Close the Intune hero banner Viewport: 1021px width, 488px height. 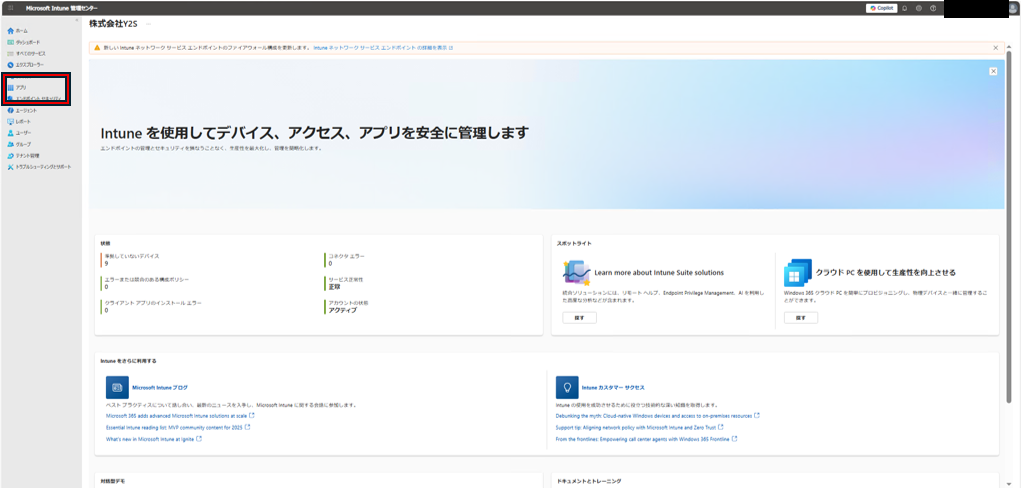993,71
